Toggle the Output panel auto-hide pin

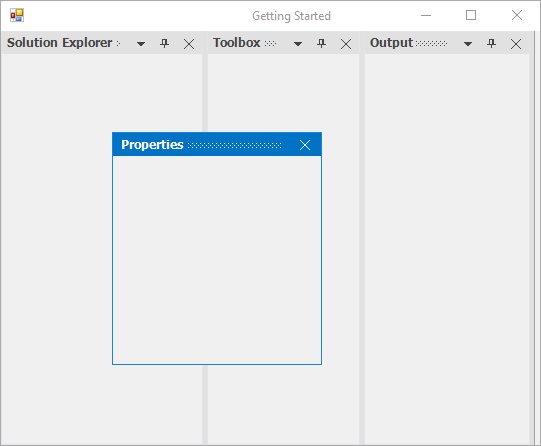(491, 43)
